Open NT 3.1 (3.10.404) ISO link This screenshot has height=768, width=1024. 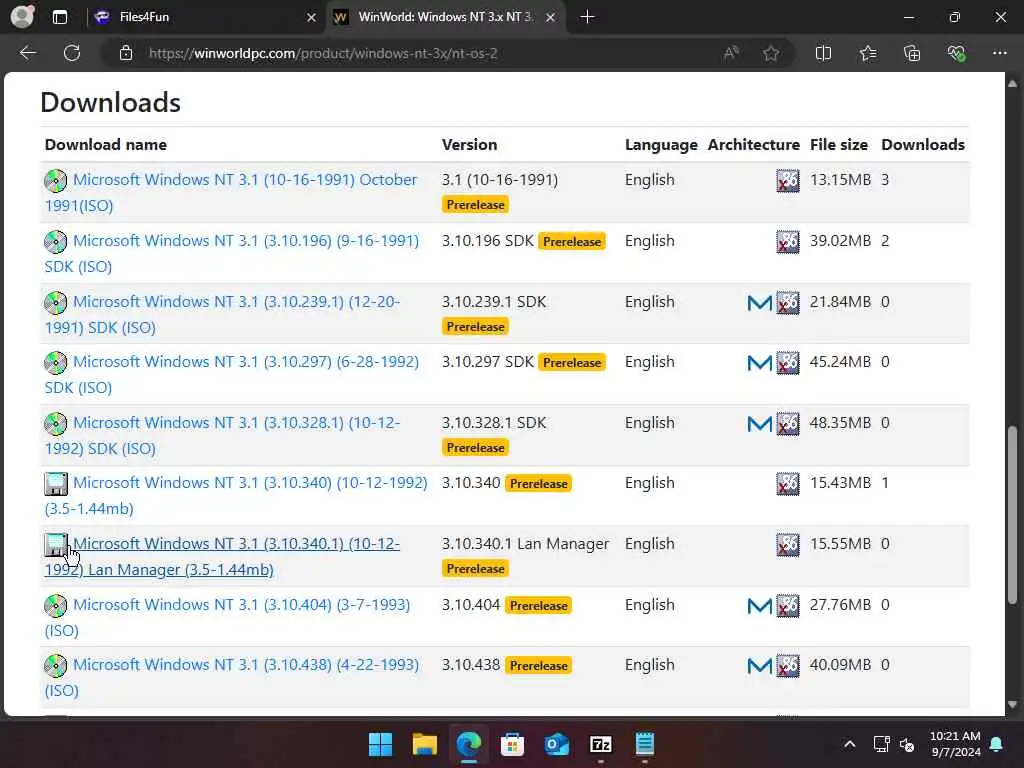[x=227, y=617]
